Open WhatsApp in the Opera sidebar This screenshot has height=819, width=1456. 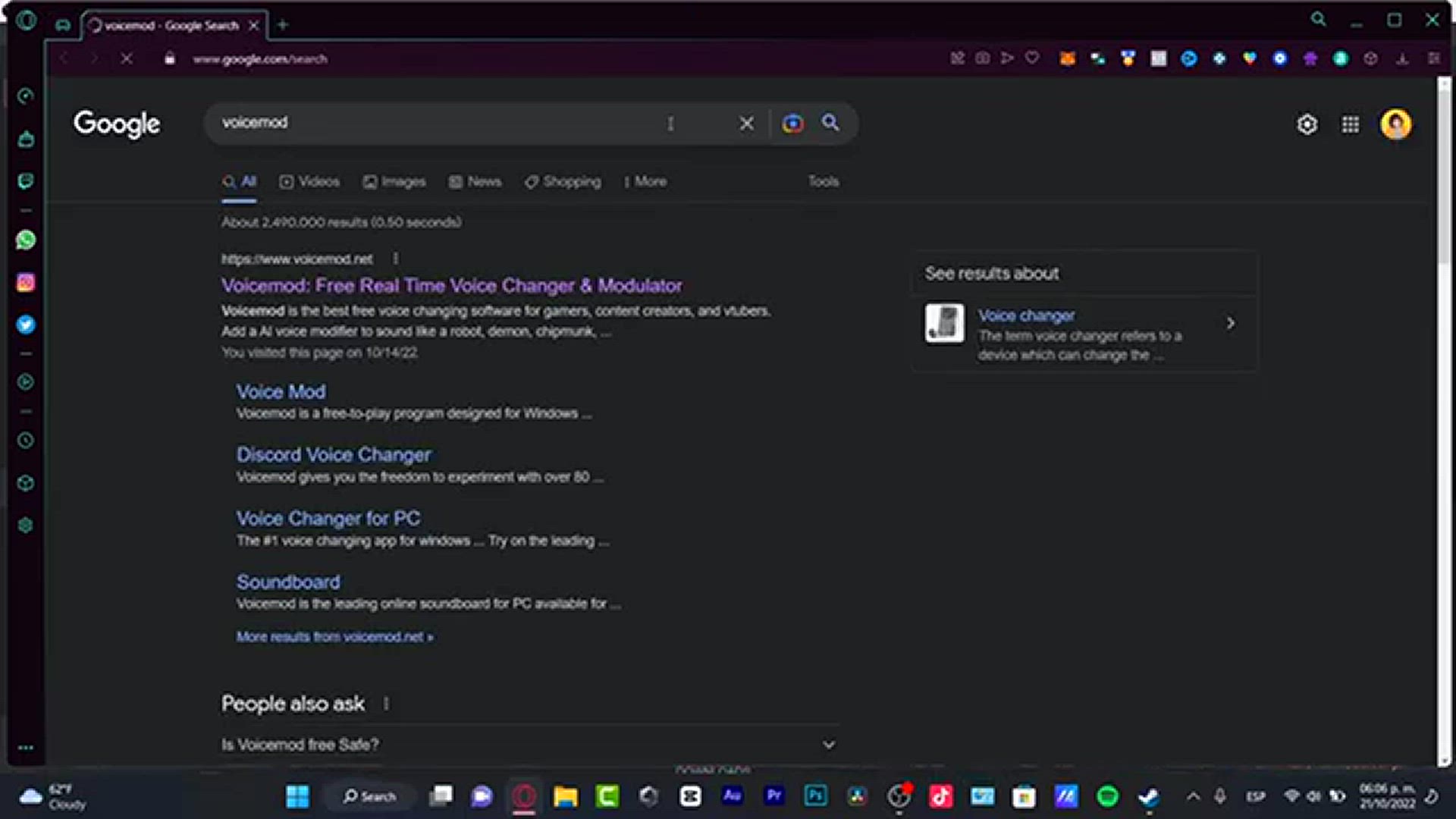click(26, 240)
